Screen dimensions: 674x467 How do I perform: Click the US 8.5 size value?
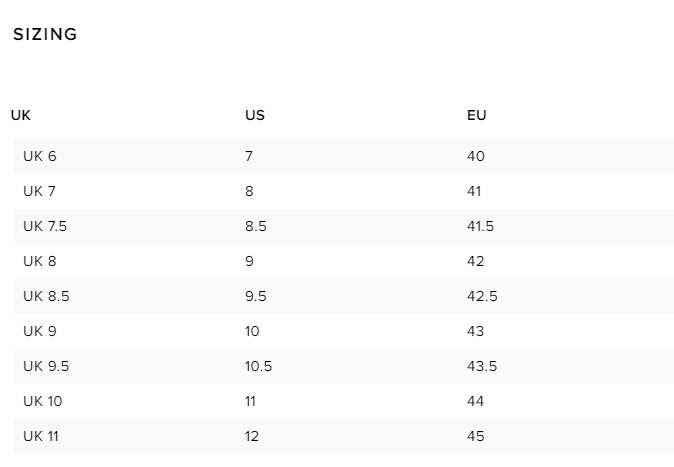tap(256, 226)
